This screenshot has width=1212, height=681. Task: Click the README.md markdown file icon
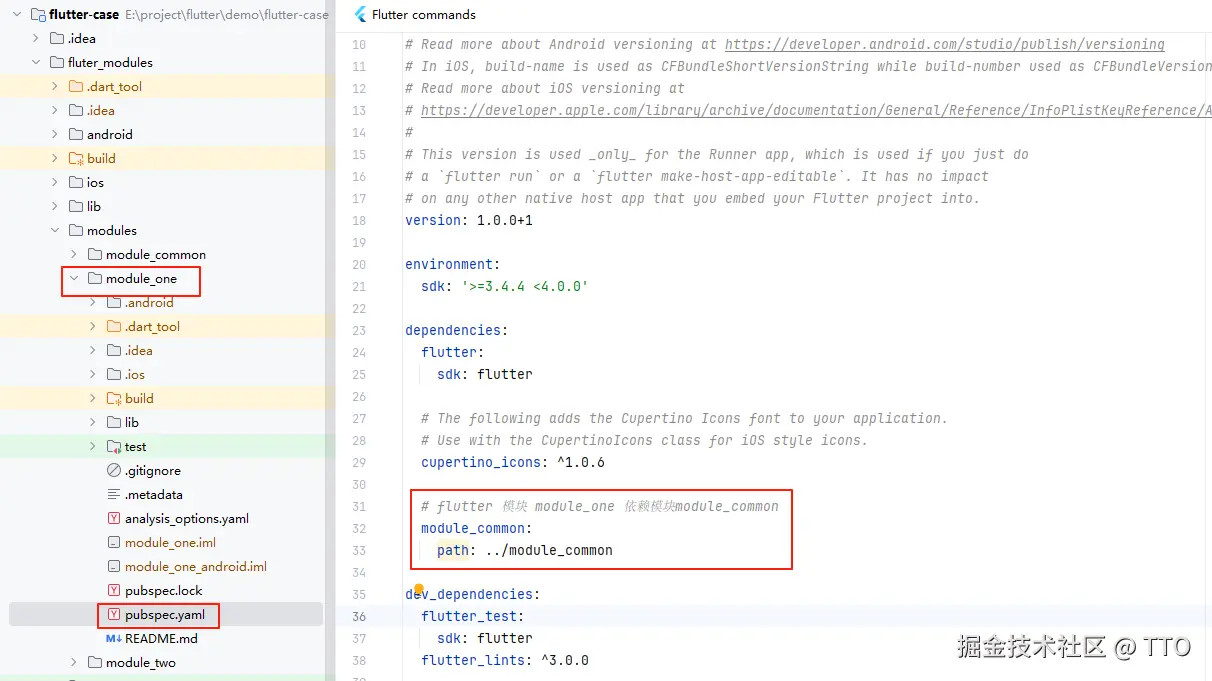click(x=113, y=639)
